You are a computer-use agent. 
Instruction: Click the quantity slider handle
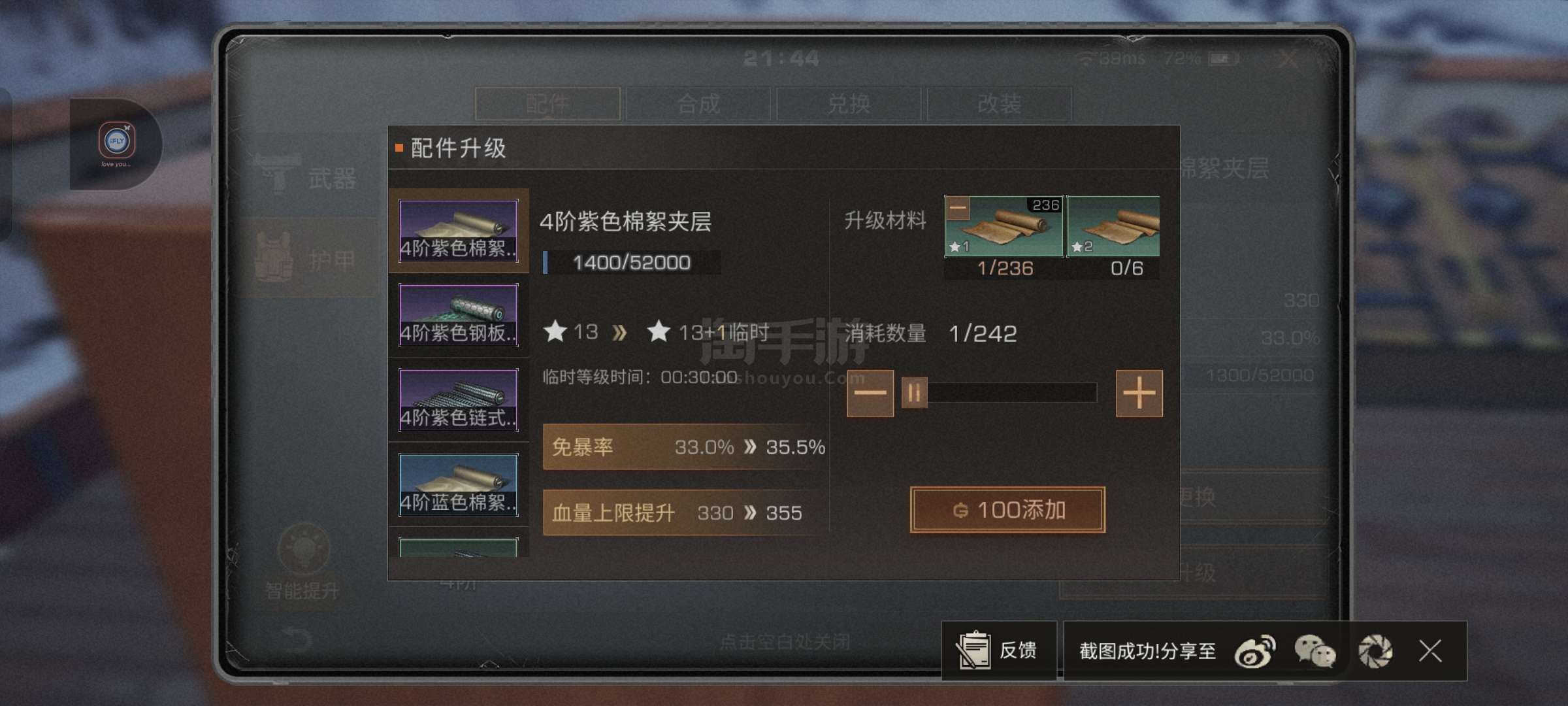coord(914,393)
